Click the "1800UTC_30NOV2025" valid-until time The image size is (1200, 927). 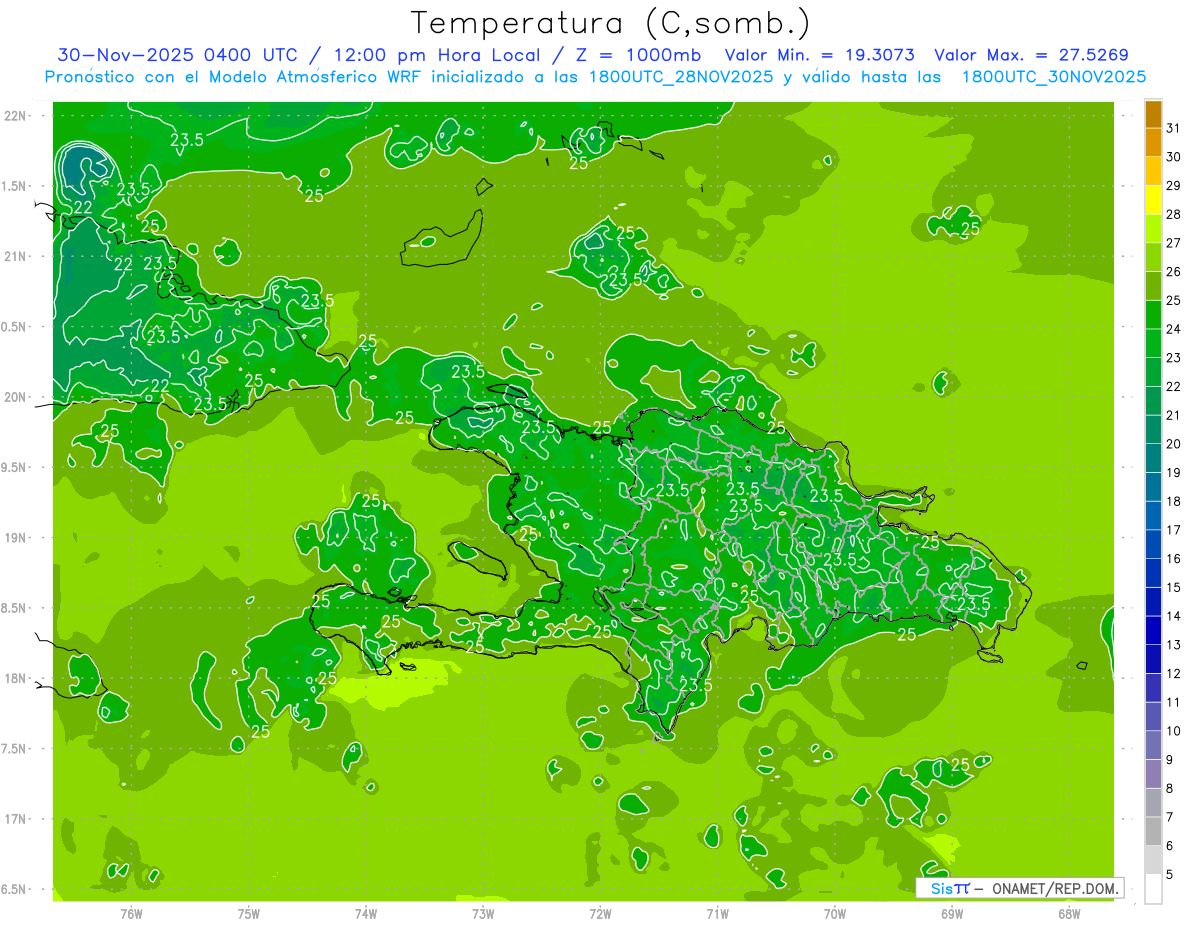1054,77
